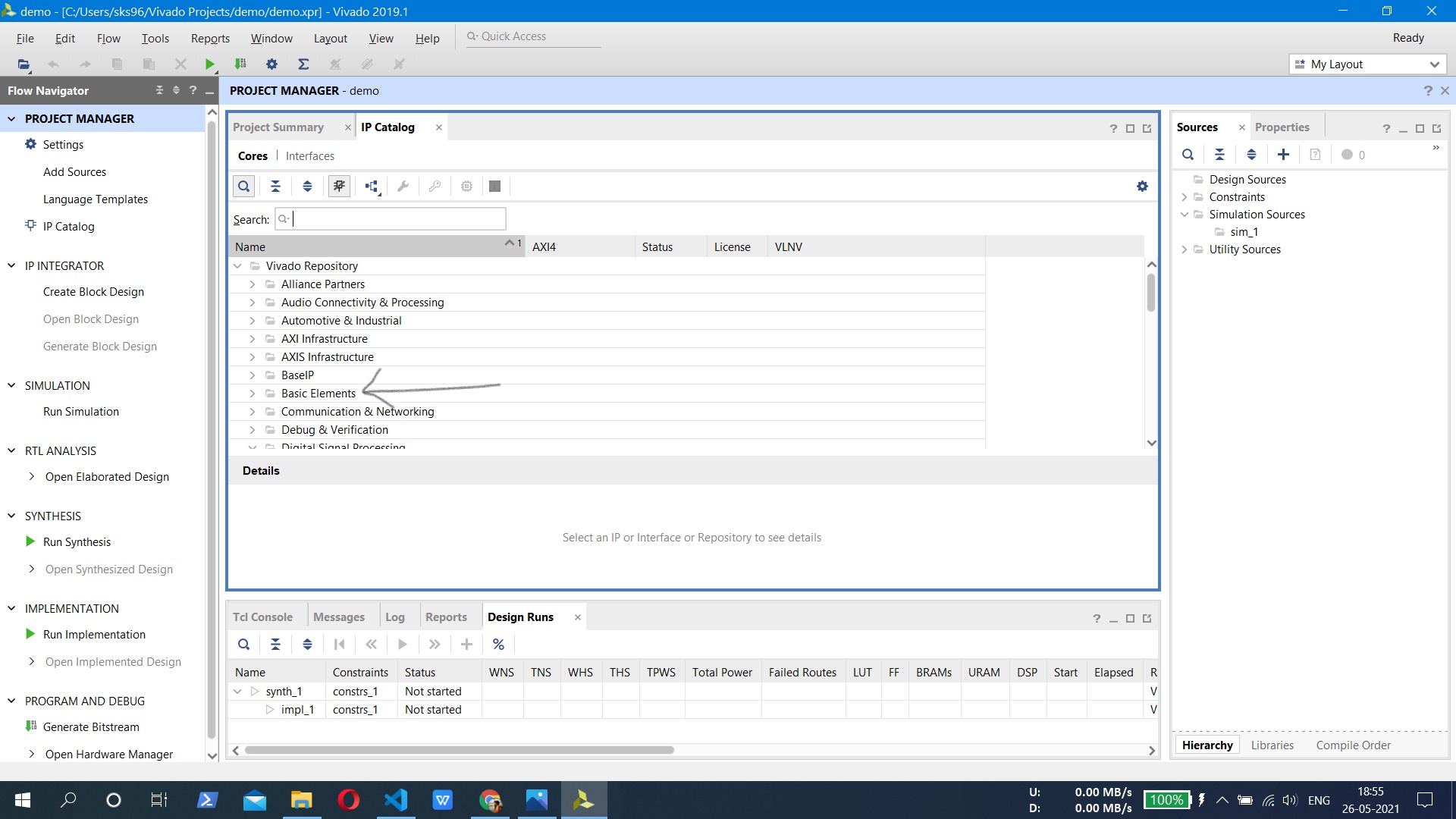The width and height of the screenshot is (1456, 819).
Task: Switch to the Tcl Console tab
Action: [x=262, y=617]
